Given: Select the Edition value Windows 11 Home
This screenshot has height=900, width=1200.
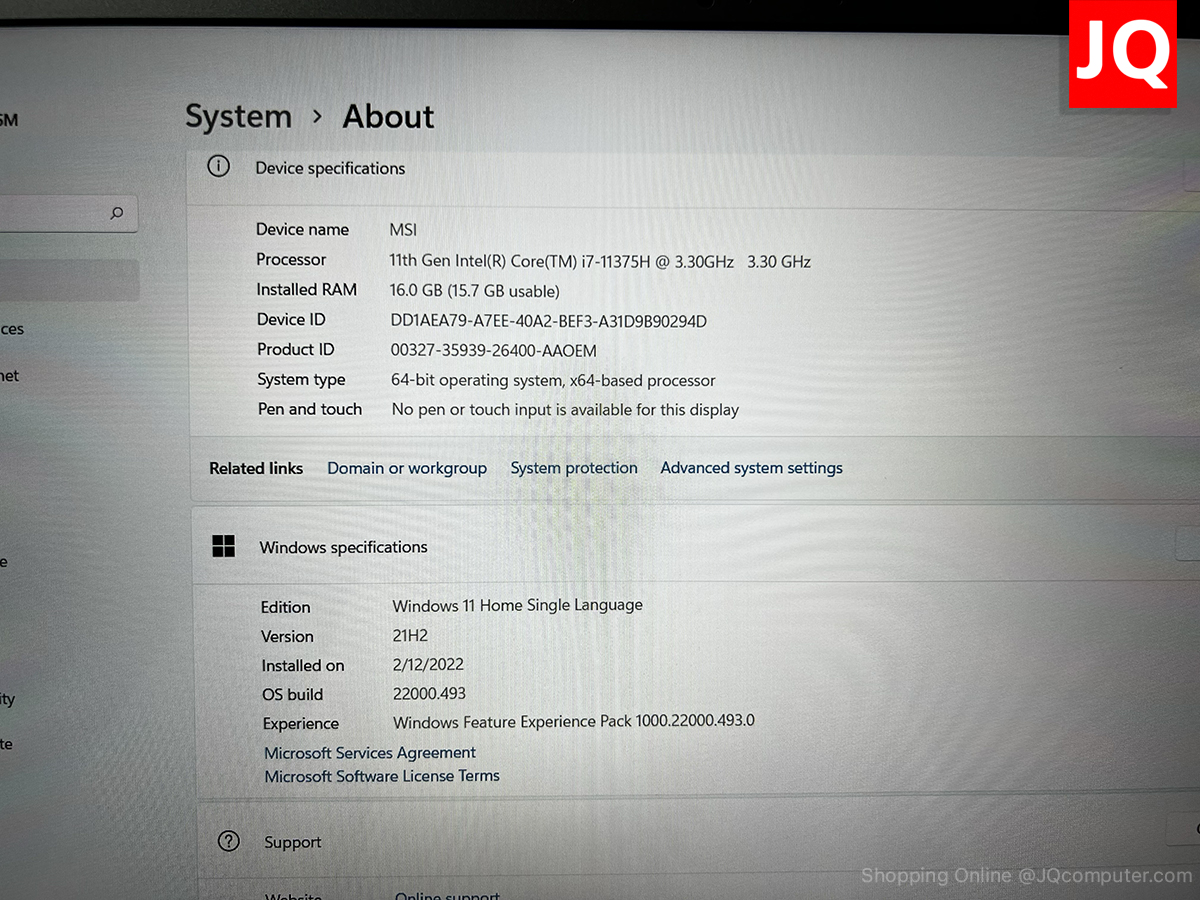Looking at the screenshot, I should coord(518,606).
